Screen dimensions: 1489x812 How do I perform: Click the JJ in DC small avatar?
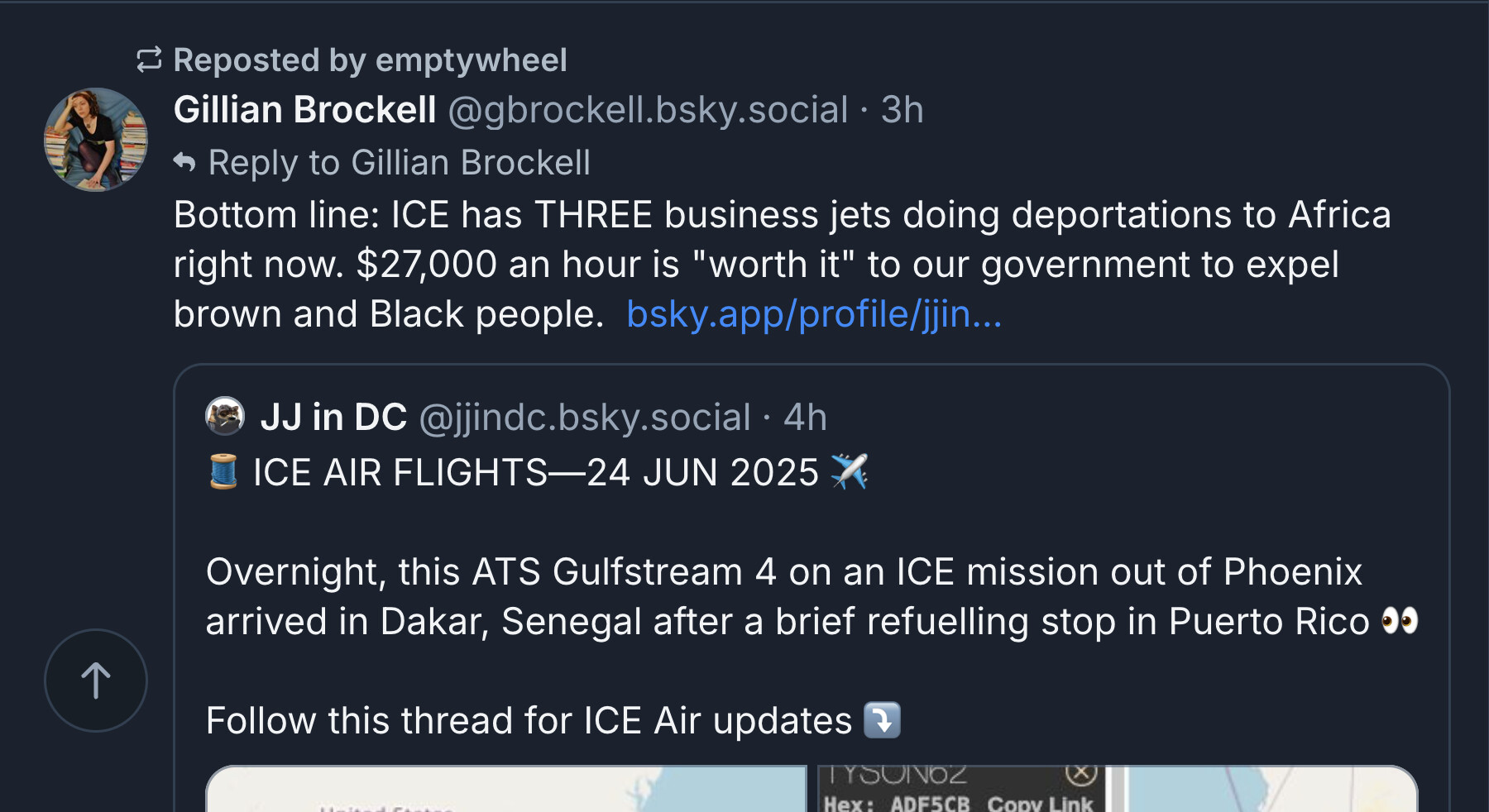pyautogui.click(x=225, y=416)
